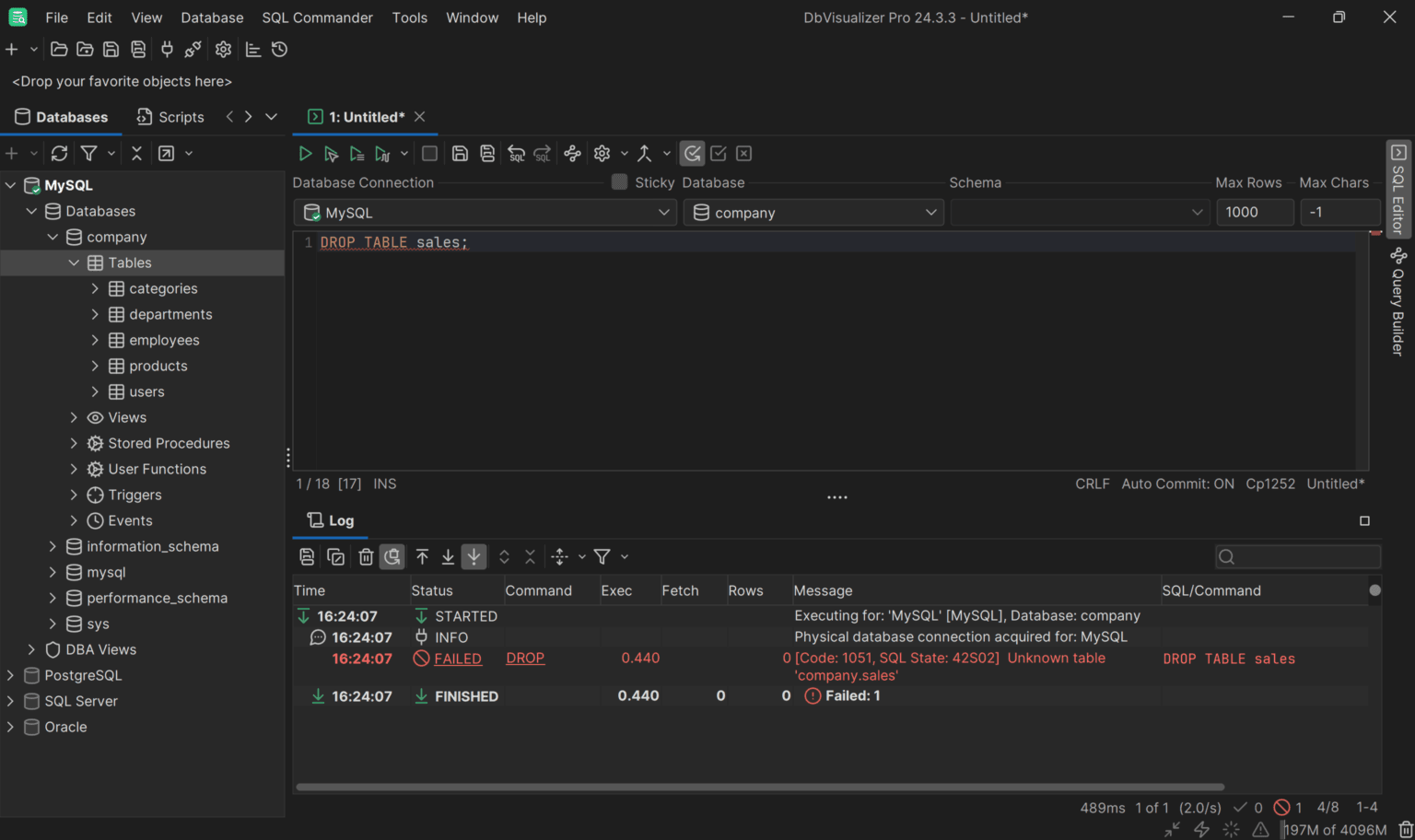Toggle auto-clear log button beside trash
The image size is (1415, 840).
392,556
